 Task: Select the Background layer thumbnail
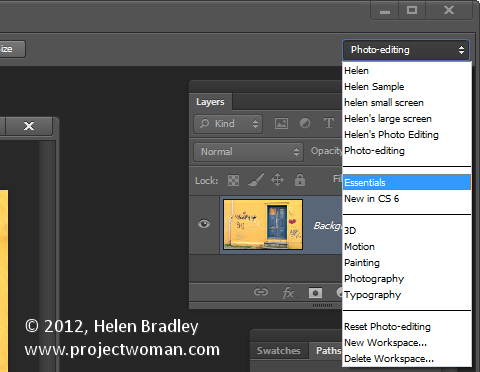(x=263, y=224)
